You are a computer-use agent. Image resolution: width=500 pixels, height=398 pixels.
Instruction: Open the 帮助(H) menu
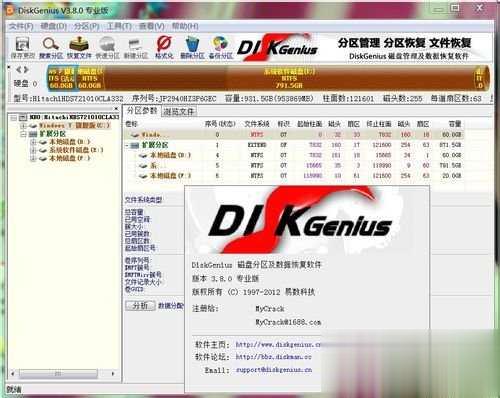[x=185, y=26]
